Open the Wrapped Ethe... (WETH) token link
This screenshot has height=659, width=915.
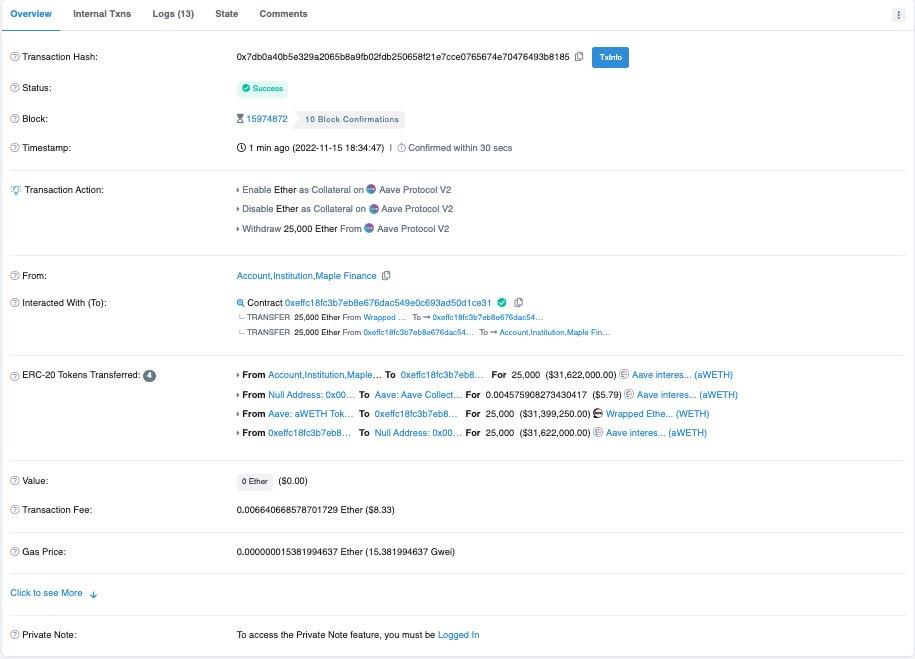657,413
